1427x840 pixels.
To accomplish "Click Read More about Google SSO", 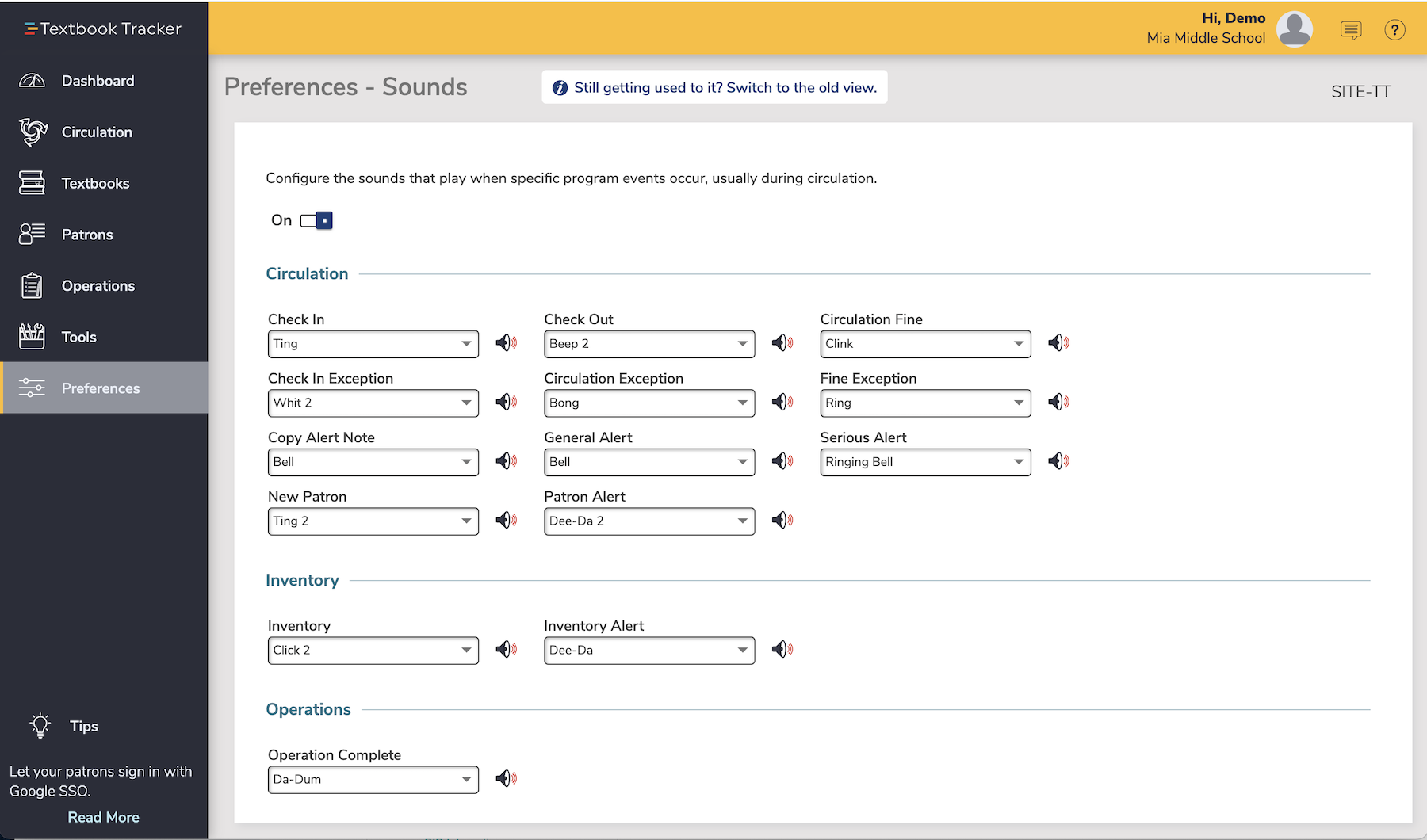I will [x=103, y=816].
